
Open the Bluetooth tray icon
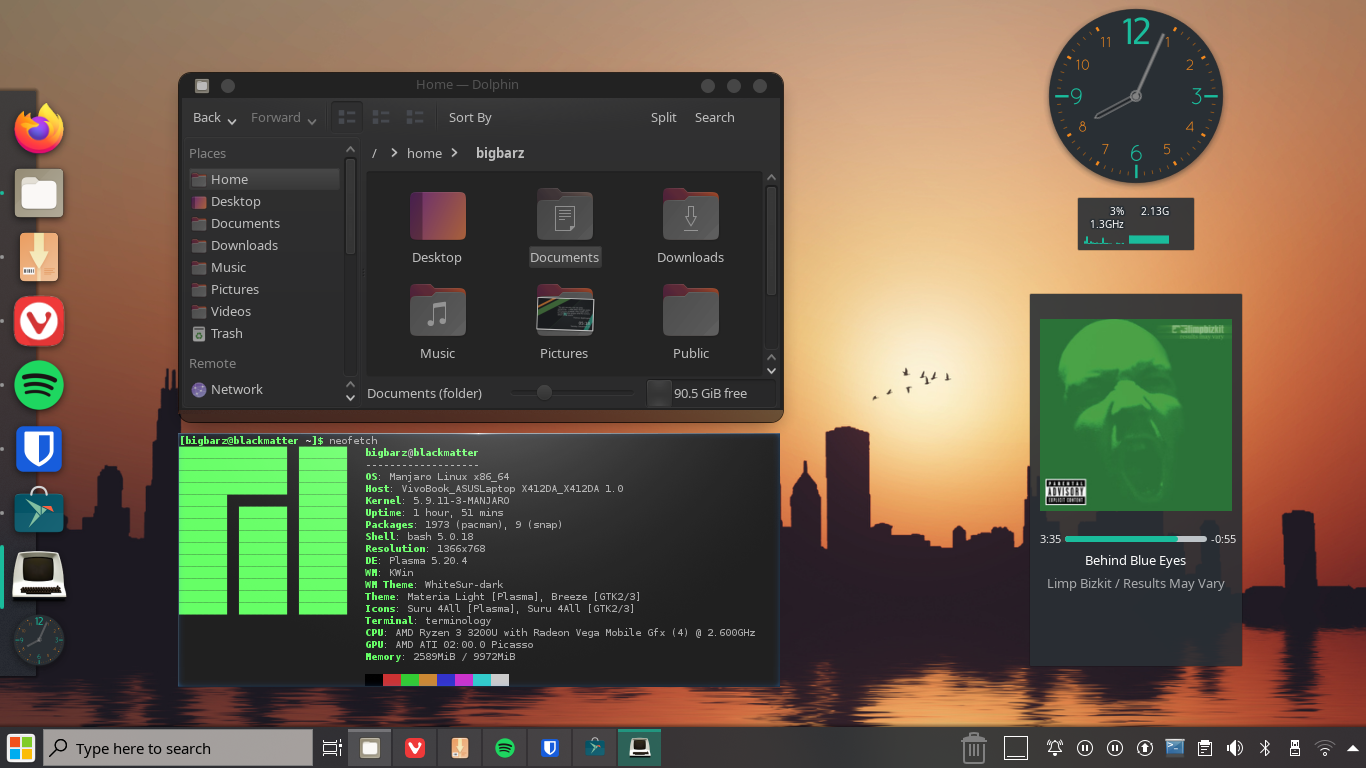coord(1264,748)
